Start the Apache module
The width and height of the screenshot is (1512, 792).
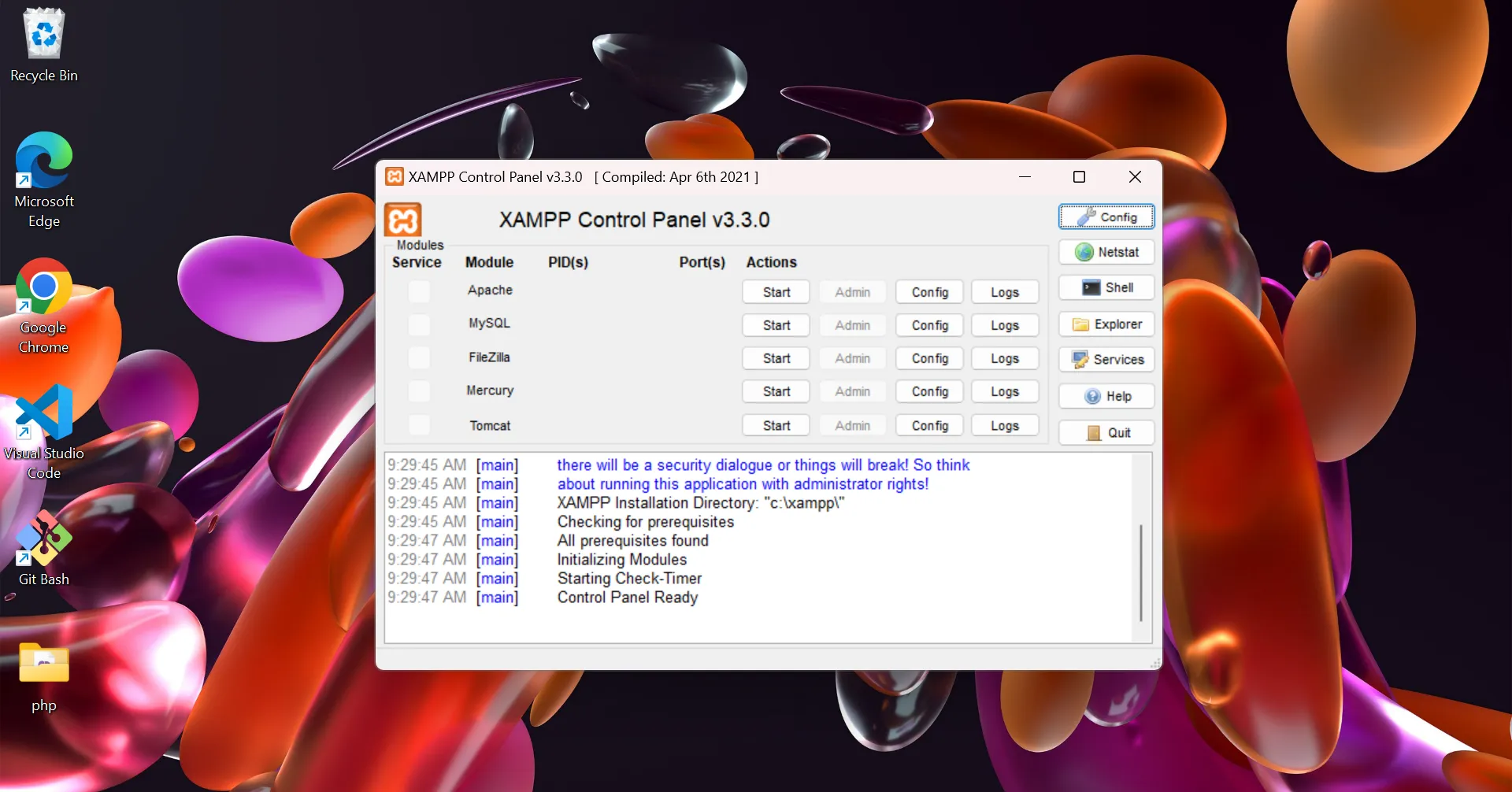[x=776, y=292]
